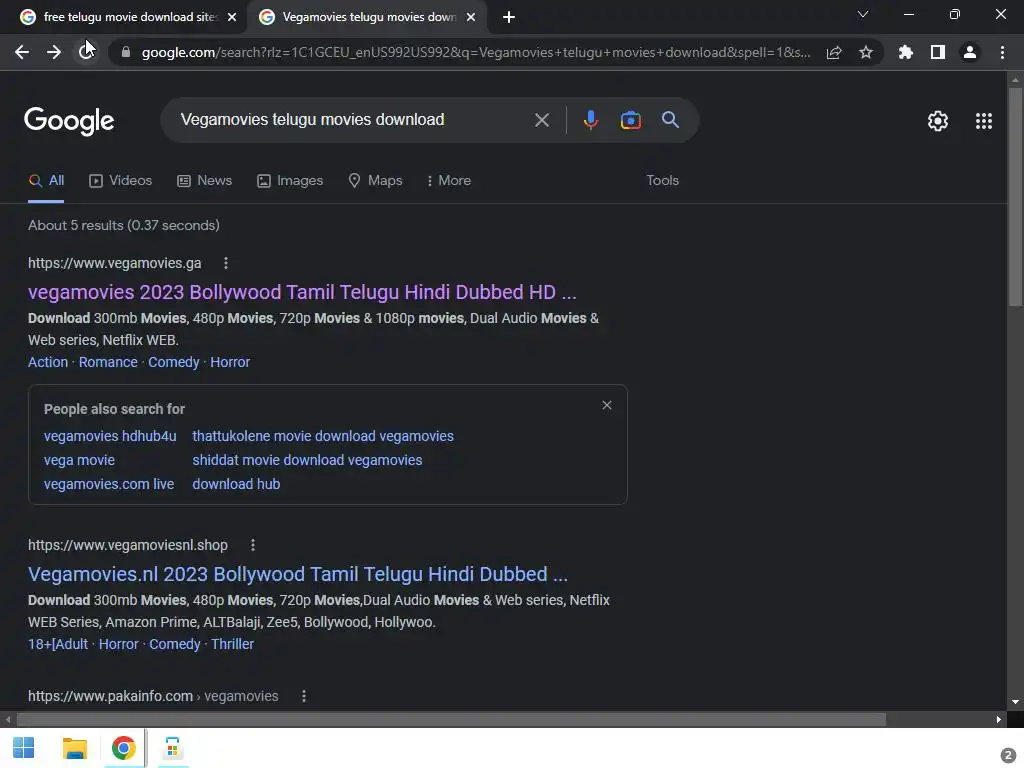Open Thriller sitelink
The width and height of the screenshot is (1024, 768).
pyautogui.click(x=232, y=645)
